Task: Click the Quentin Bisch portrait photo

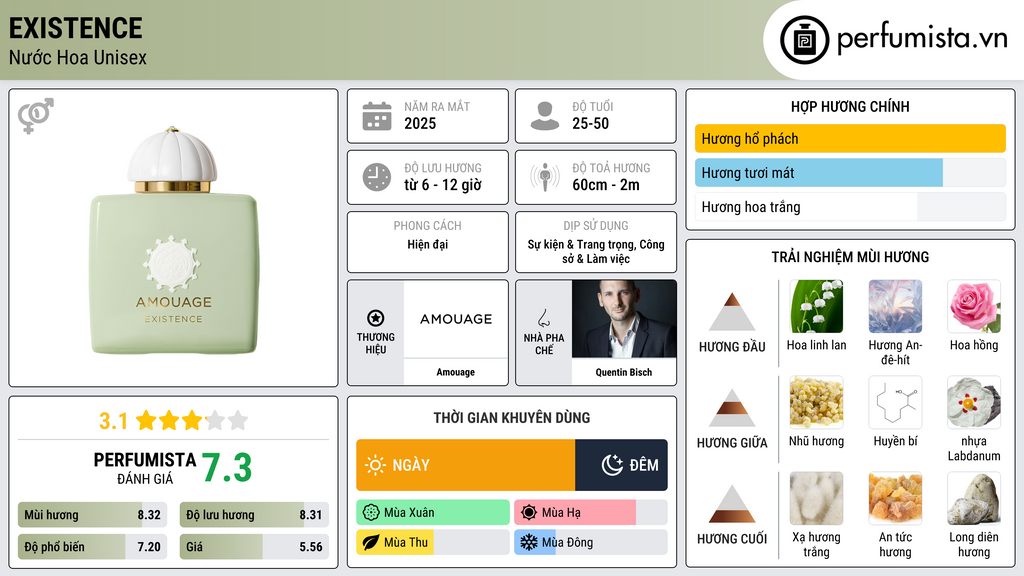Action: point(624,319)
